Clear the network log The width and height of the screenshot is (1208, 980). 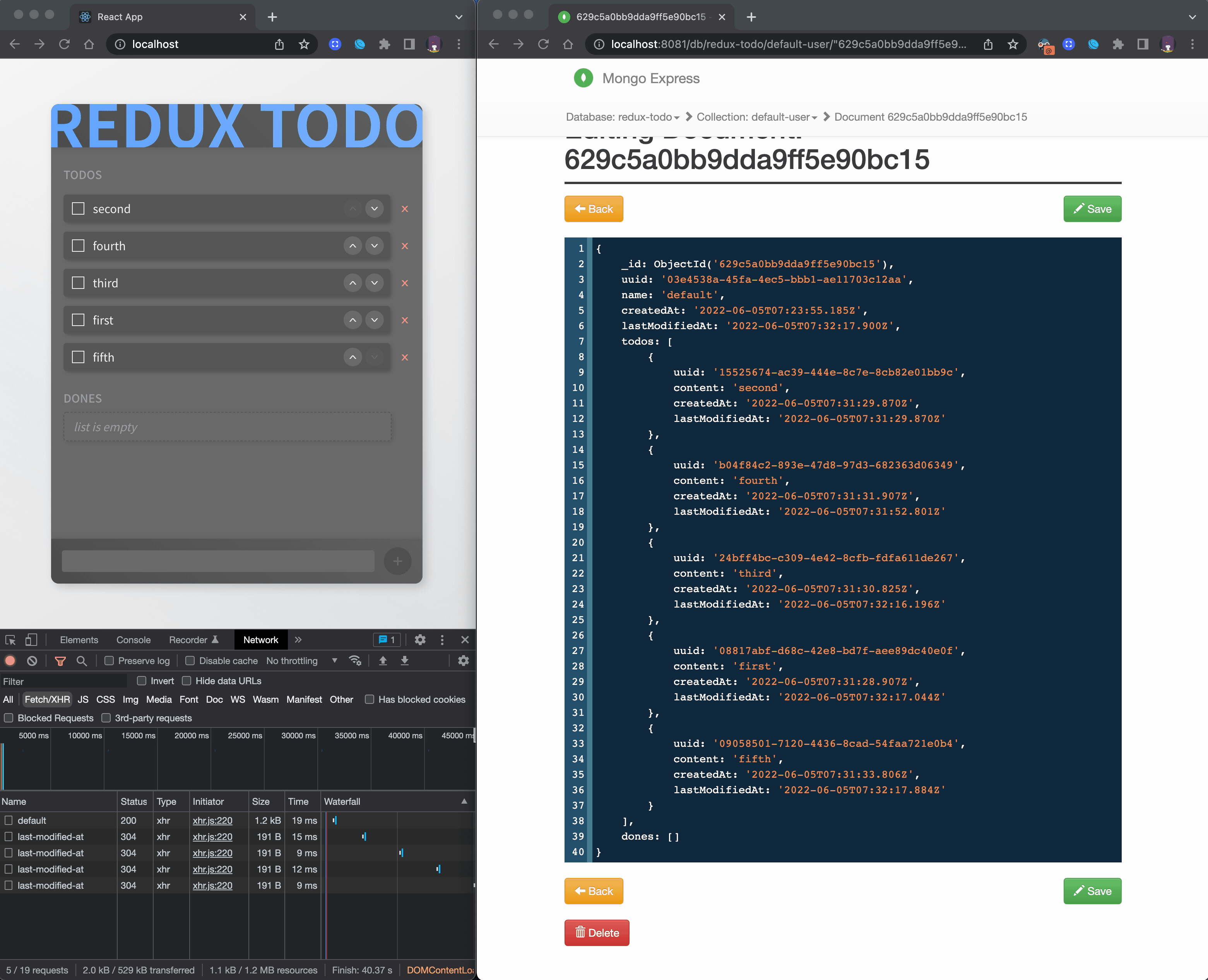[x=32, y=661]
